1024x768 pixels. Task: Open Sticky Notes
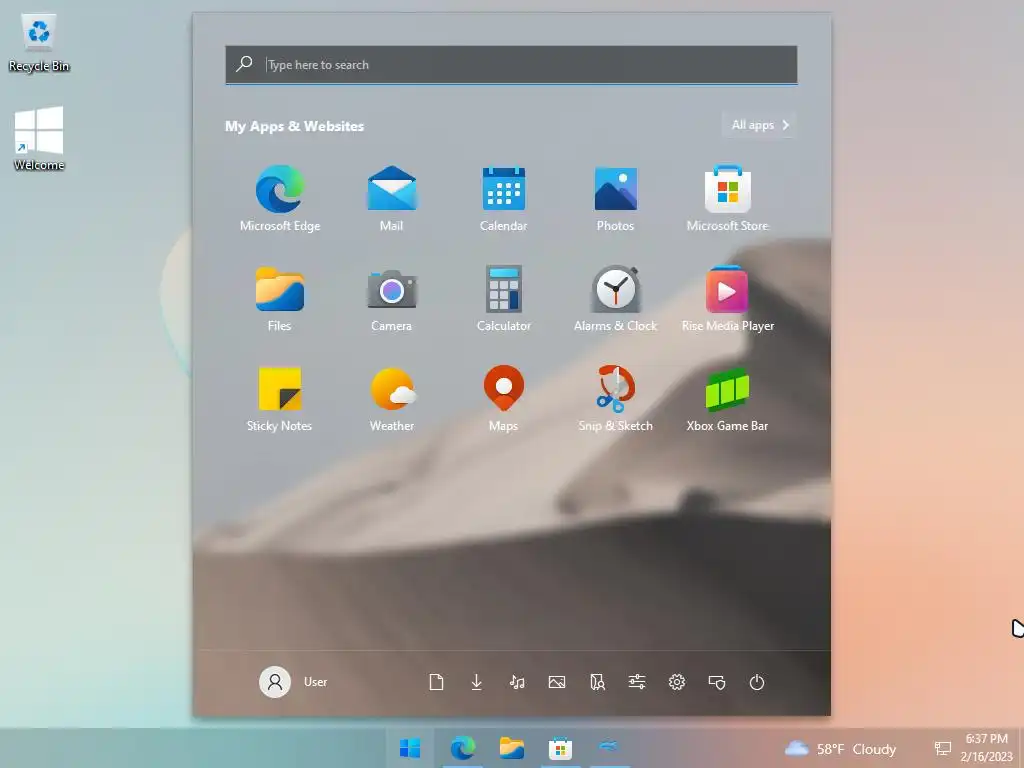click(x=280, y=398)
